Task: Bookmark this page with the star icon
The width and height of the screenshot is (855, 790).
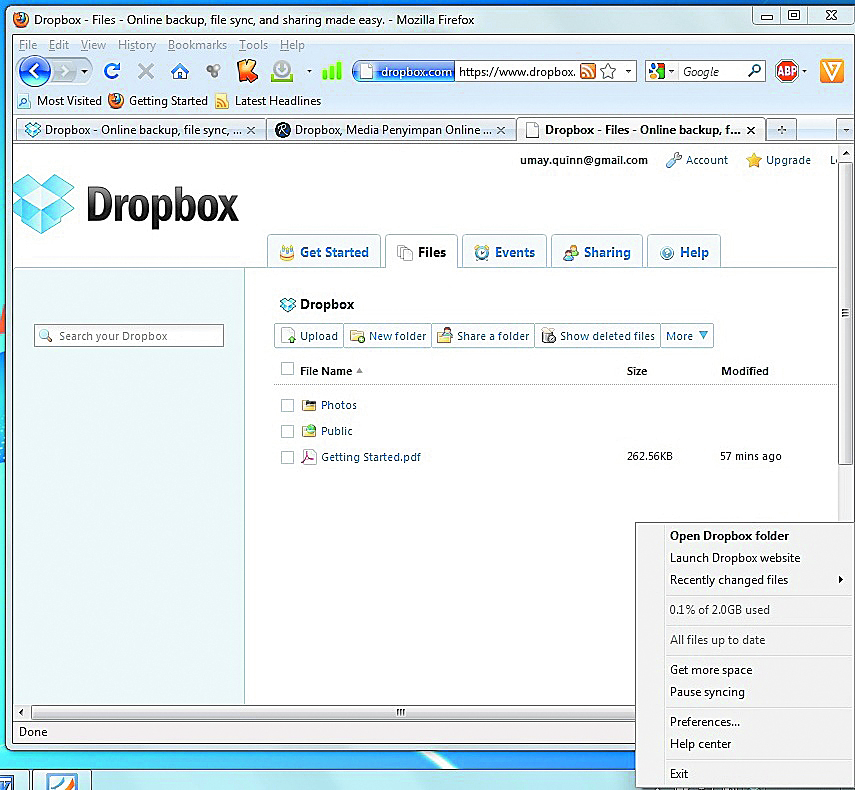Action: pos(608,71)
